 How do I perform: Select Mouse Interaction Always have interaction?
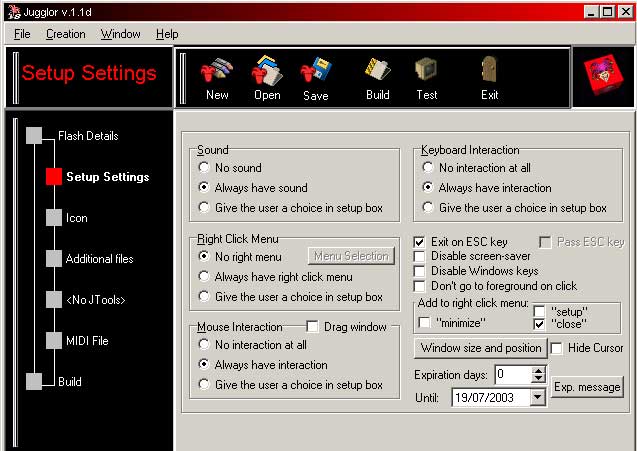coord(204,364)
